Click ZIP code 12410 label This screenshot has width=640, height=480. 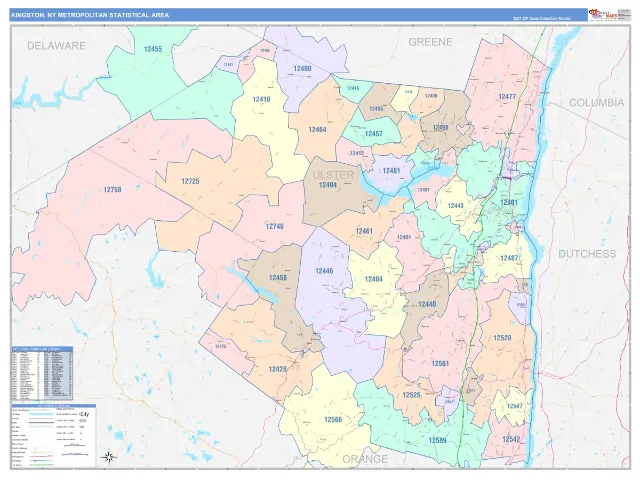(x=261, y=99)
